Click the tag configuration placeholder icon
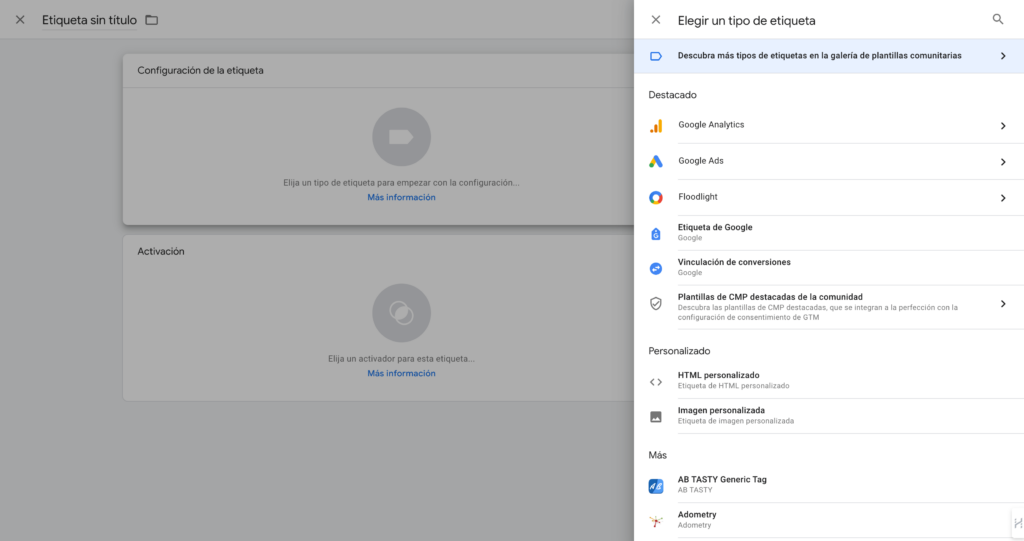Image resolution: width=1024 pixels, height=541 pixels. [x=401, y=137]
